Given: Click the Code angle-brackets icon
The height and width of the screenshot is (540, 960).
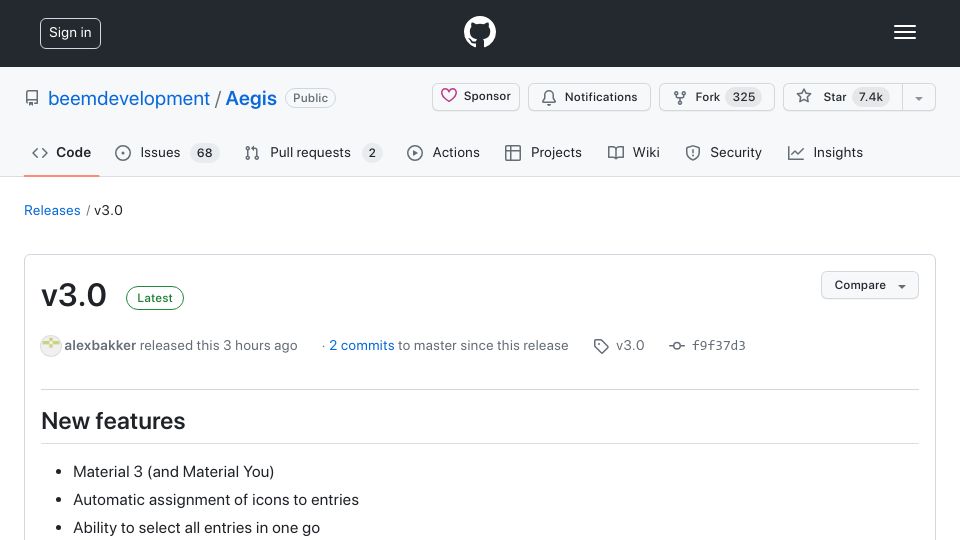Looking at the screenshot, I should [x=40, y=152].
